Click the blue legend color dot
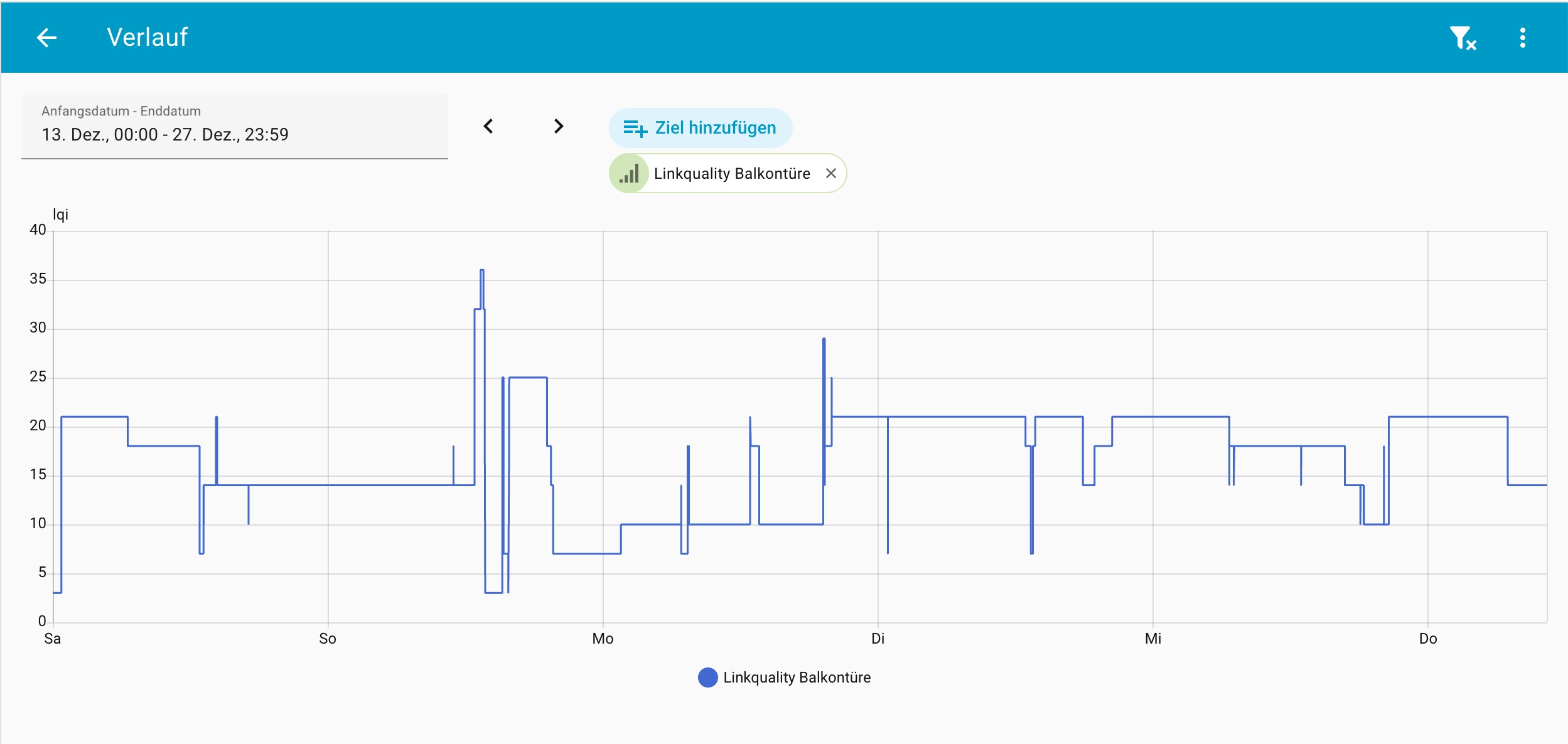The width and height of the screenshot is (1568, 744). click(x=707, y=678)
